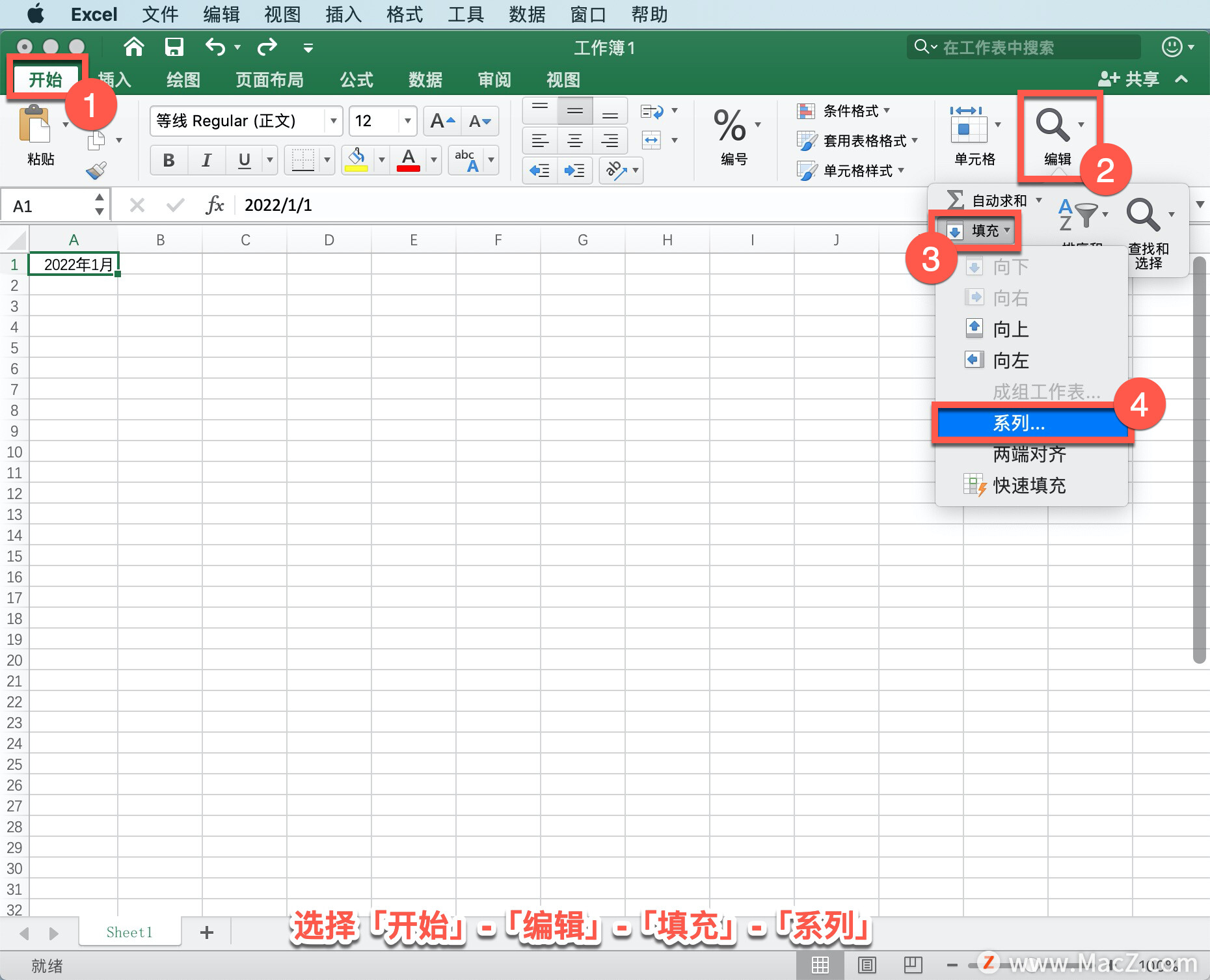The height and width of the screenshot is (980, 1210).
Task: Expand the AutoSum dropdown arrow
Action: coord(1038,200)
